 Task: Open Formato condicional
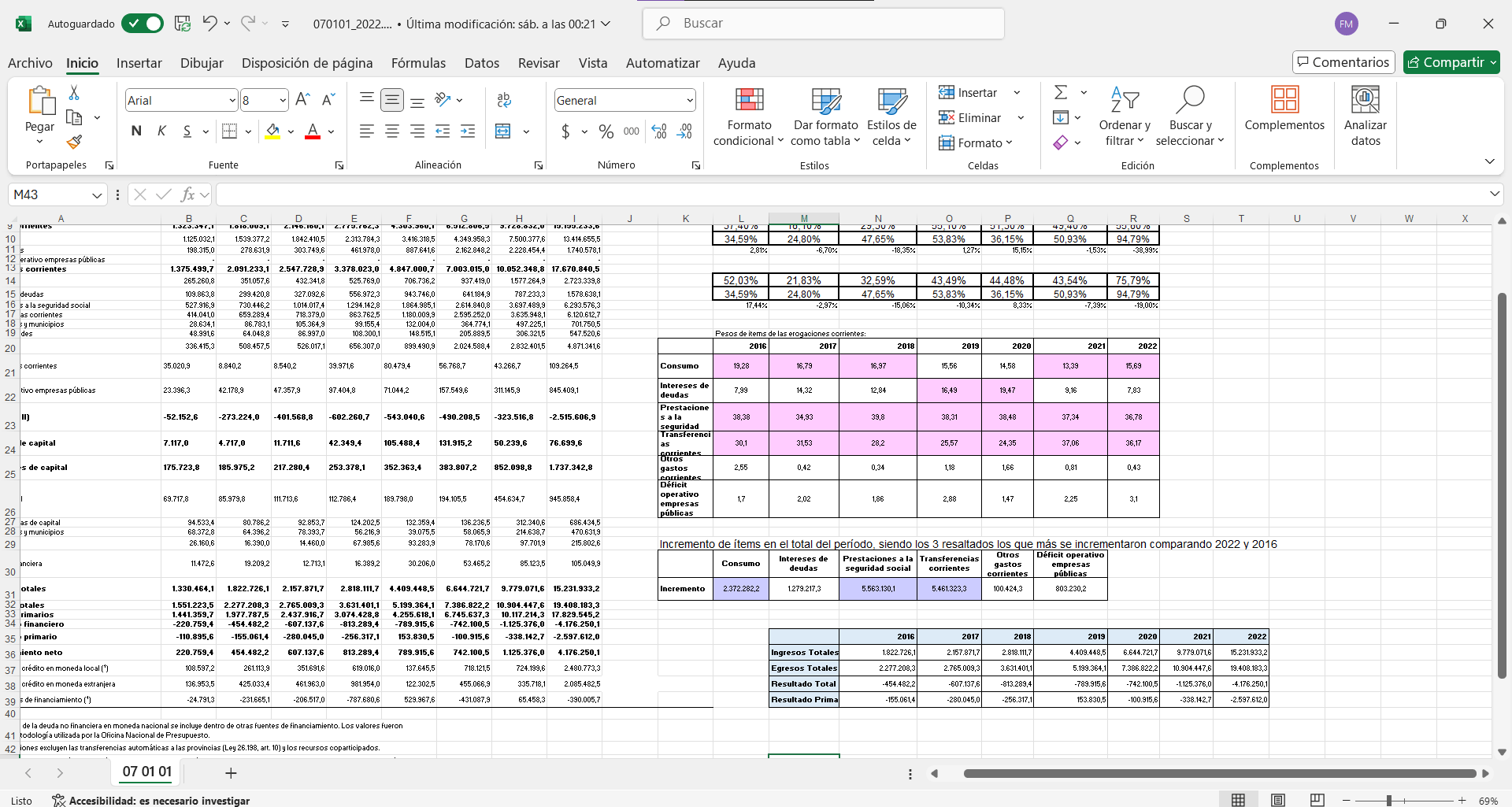click(749, 117)
